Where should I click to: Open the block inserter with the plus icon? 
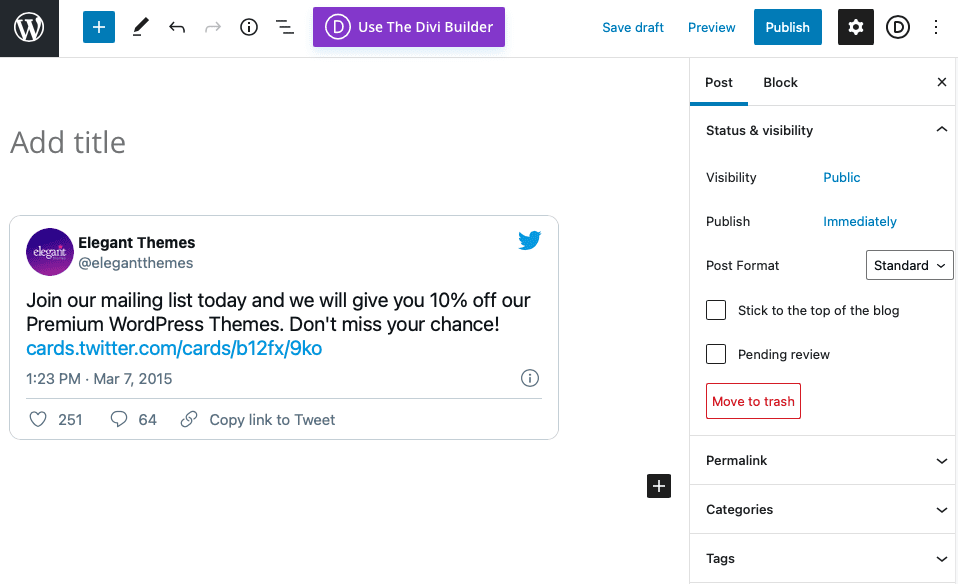tap(98, 27)
